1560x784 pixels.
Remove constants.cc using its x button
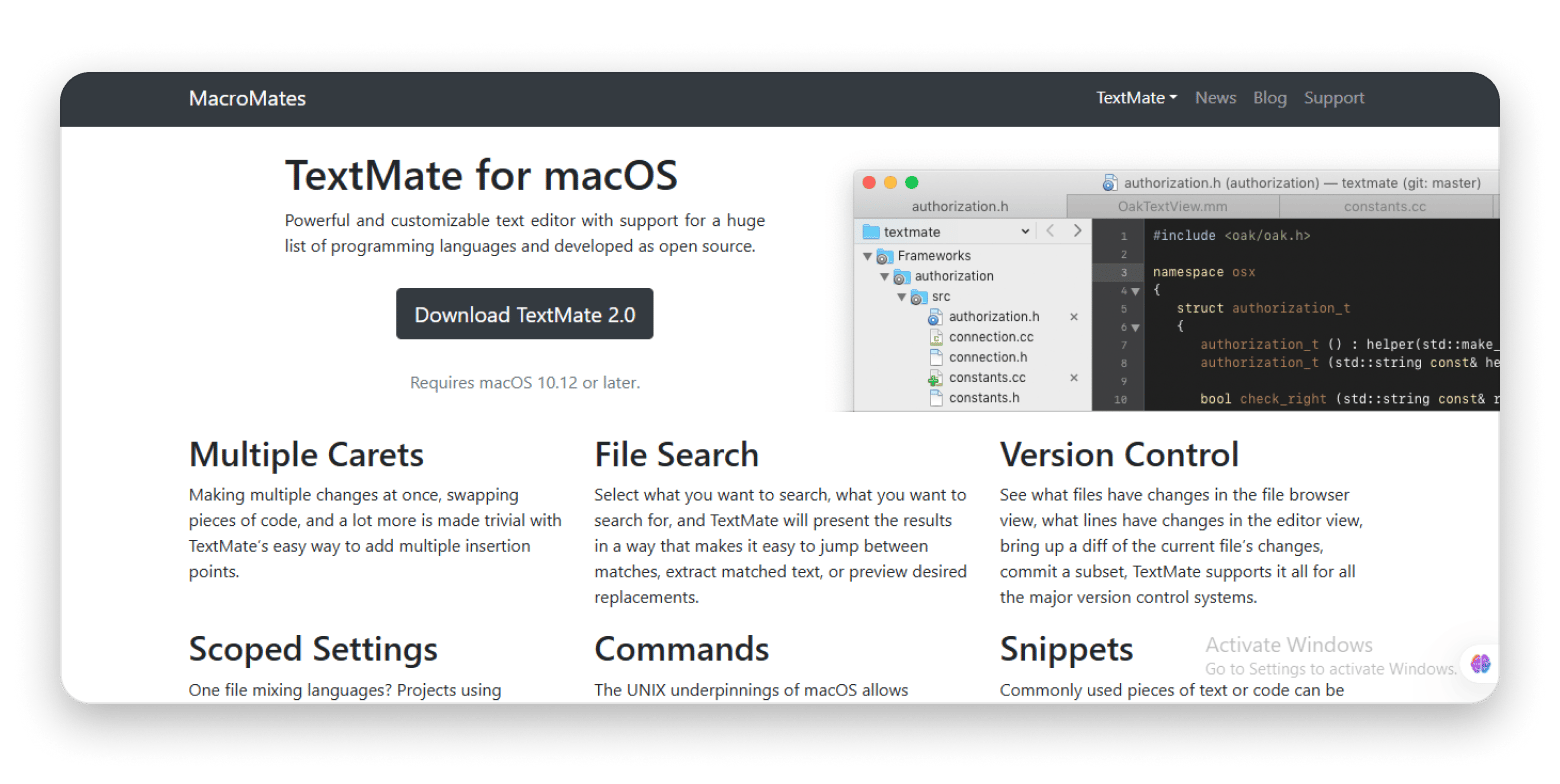pos(1074,378)
